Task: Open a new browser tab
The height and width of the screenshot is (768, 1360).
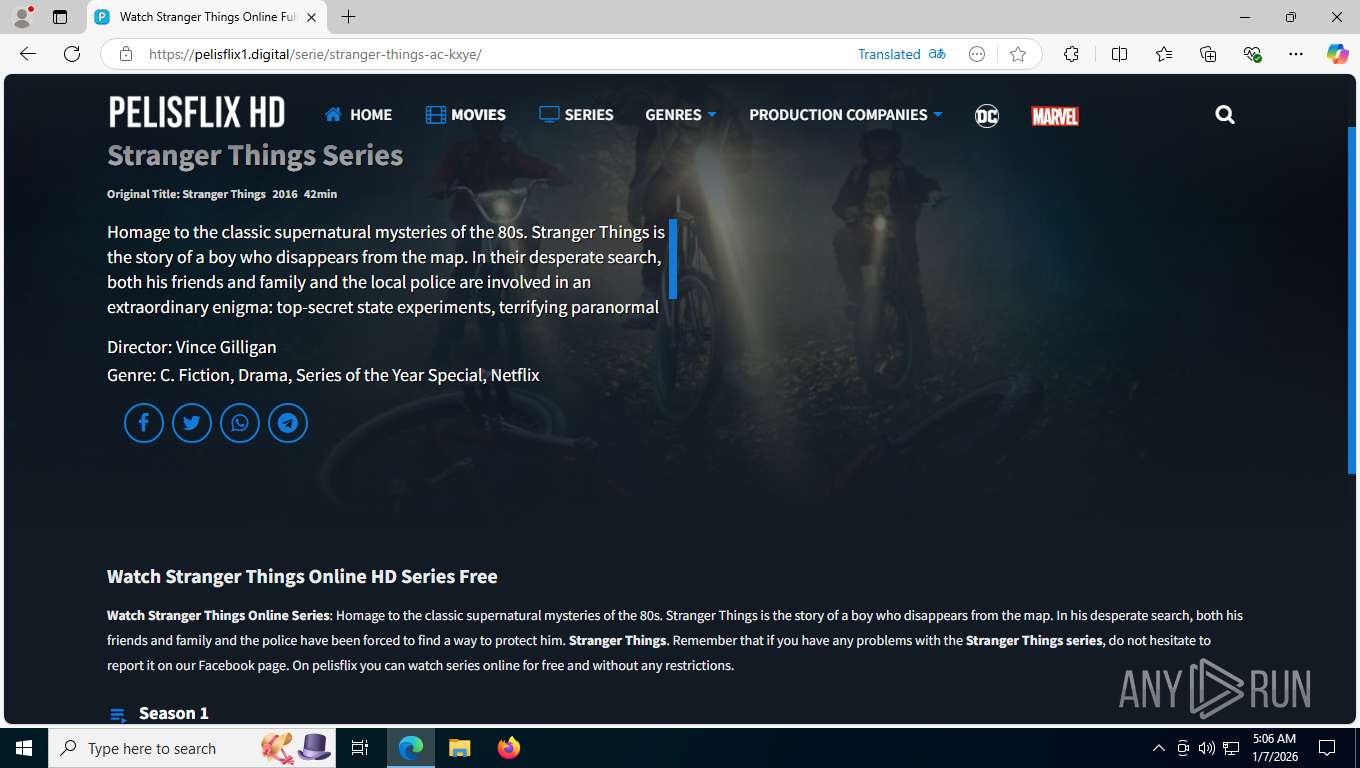Action: [348, 17]
